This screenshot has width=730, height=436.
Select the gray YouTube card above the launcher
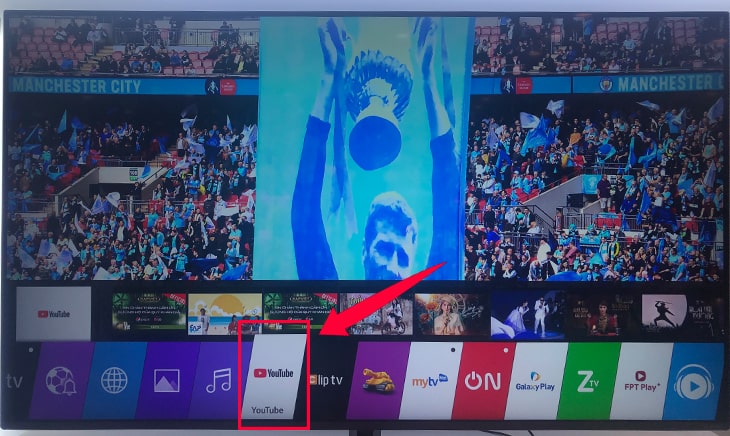click(x=54, y=314)
